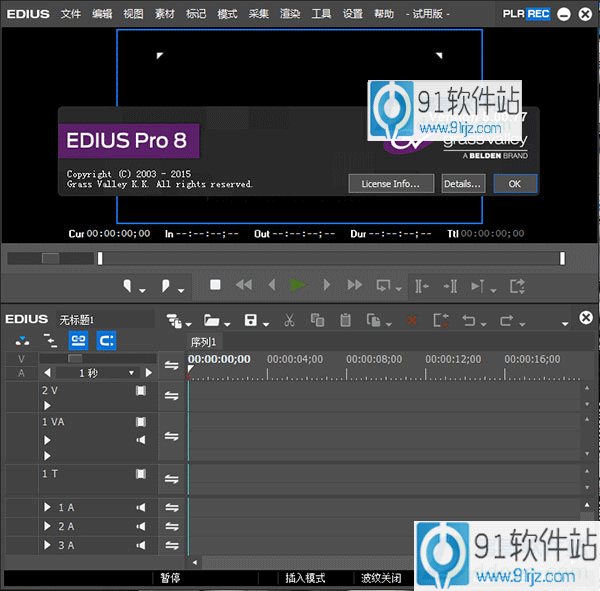Toggle sync lock on 1 T track
The width and height of the screenshot is (600, 591).
171,478
